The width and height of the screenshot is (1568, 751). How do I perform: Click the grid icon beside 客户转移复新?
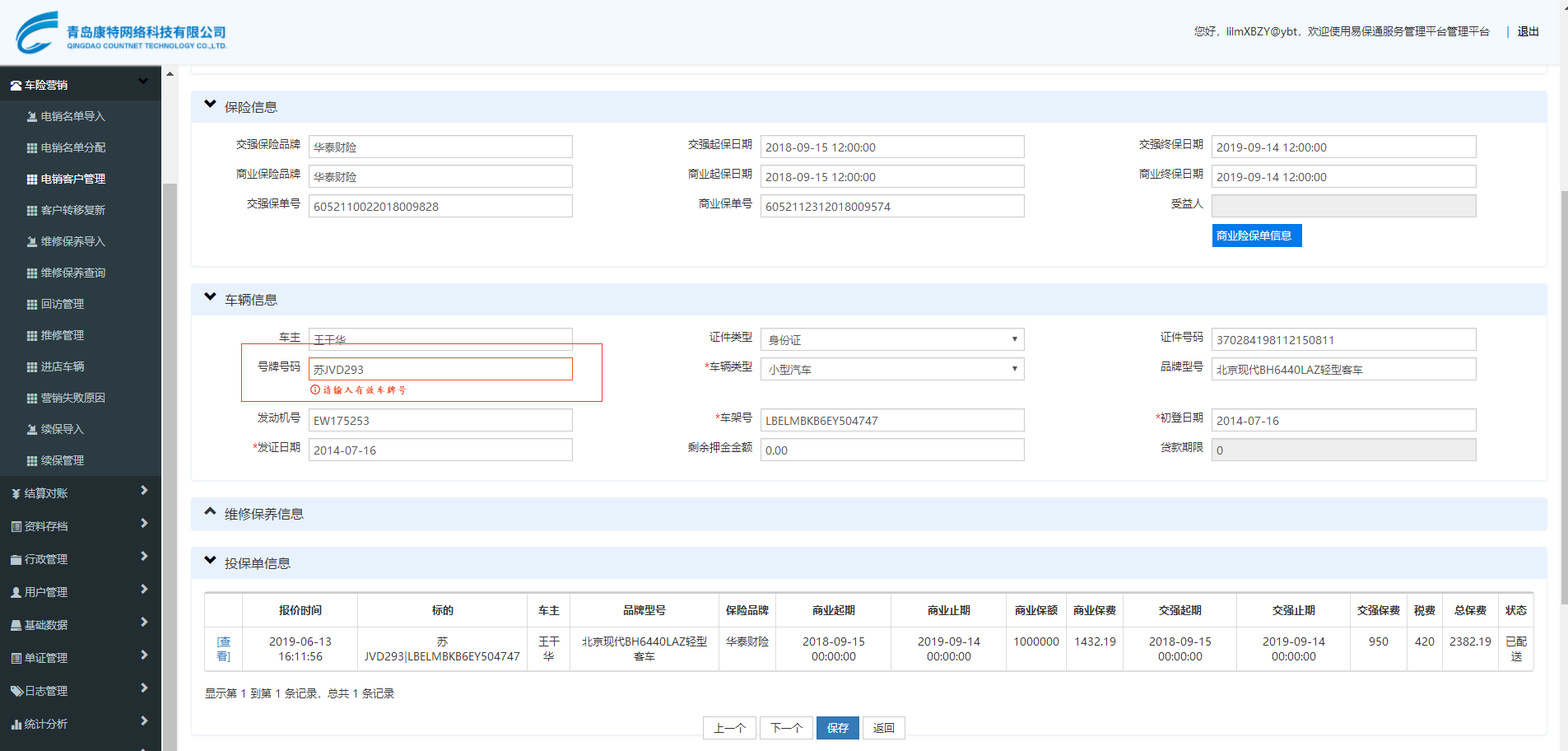pyautogui.click(x=32, y=211)
